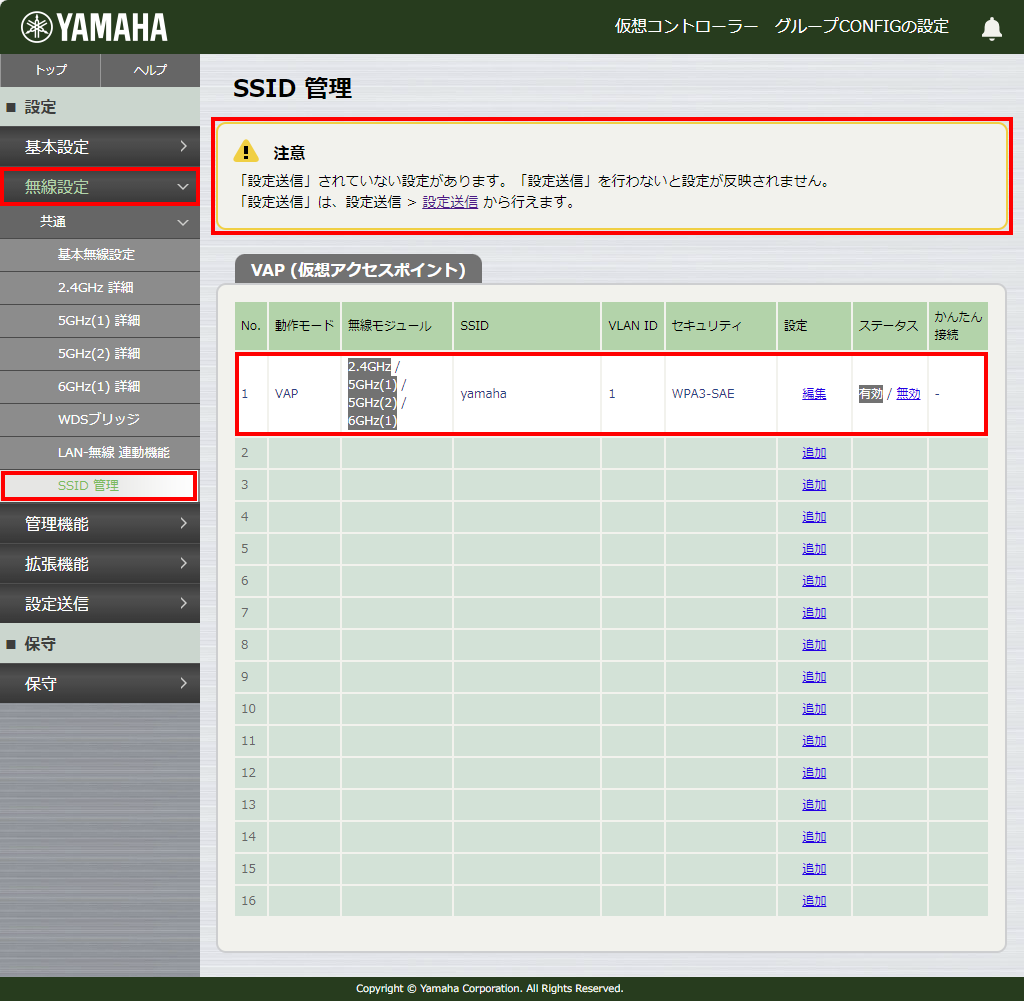
Task: Open the ヘルプ tab
Action: tap(150, 70)
